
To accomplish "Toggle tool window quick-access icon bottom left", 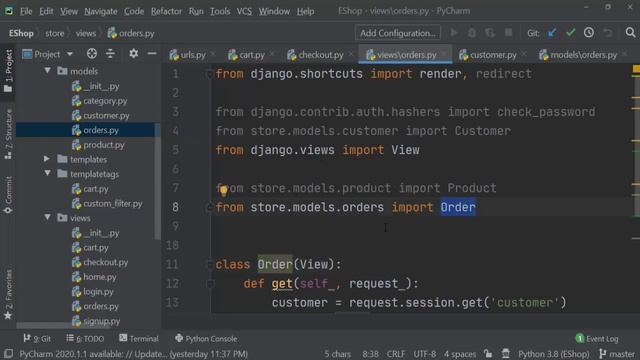I will [x=8, y=353].
